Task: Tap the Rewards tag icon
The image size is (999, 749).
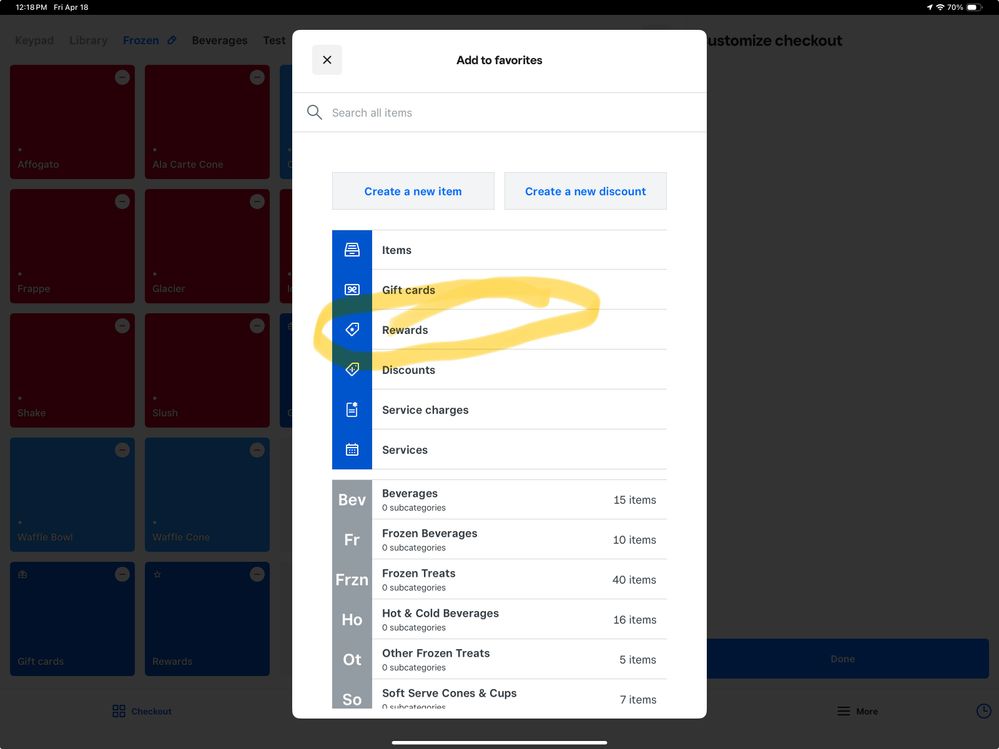Action: (x=352, y=330)
